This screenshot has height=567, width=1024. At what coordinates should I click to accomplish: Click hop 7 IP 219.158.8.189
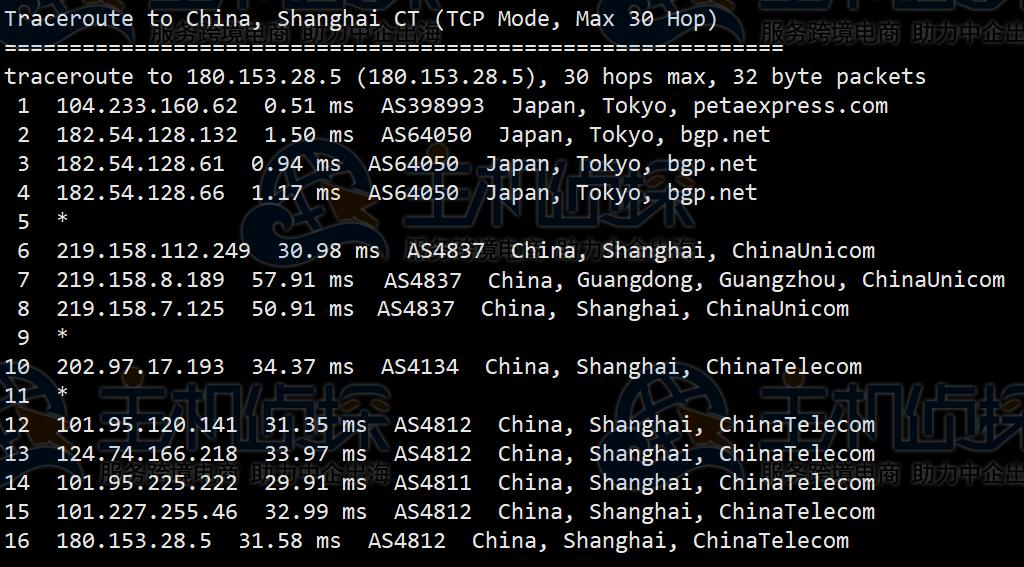coord(140,280)
